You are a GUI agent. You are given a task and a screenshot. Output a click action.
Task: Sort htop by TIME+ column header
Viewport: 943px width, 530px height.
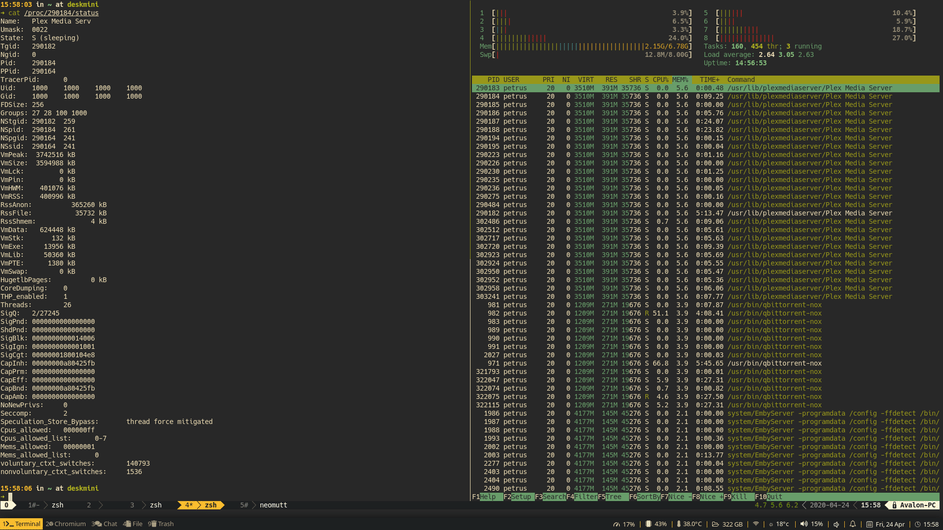(710, 79)
